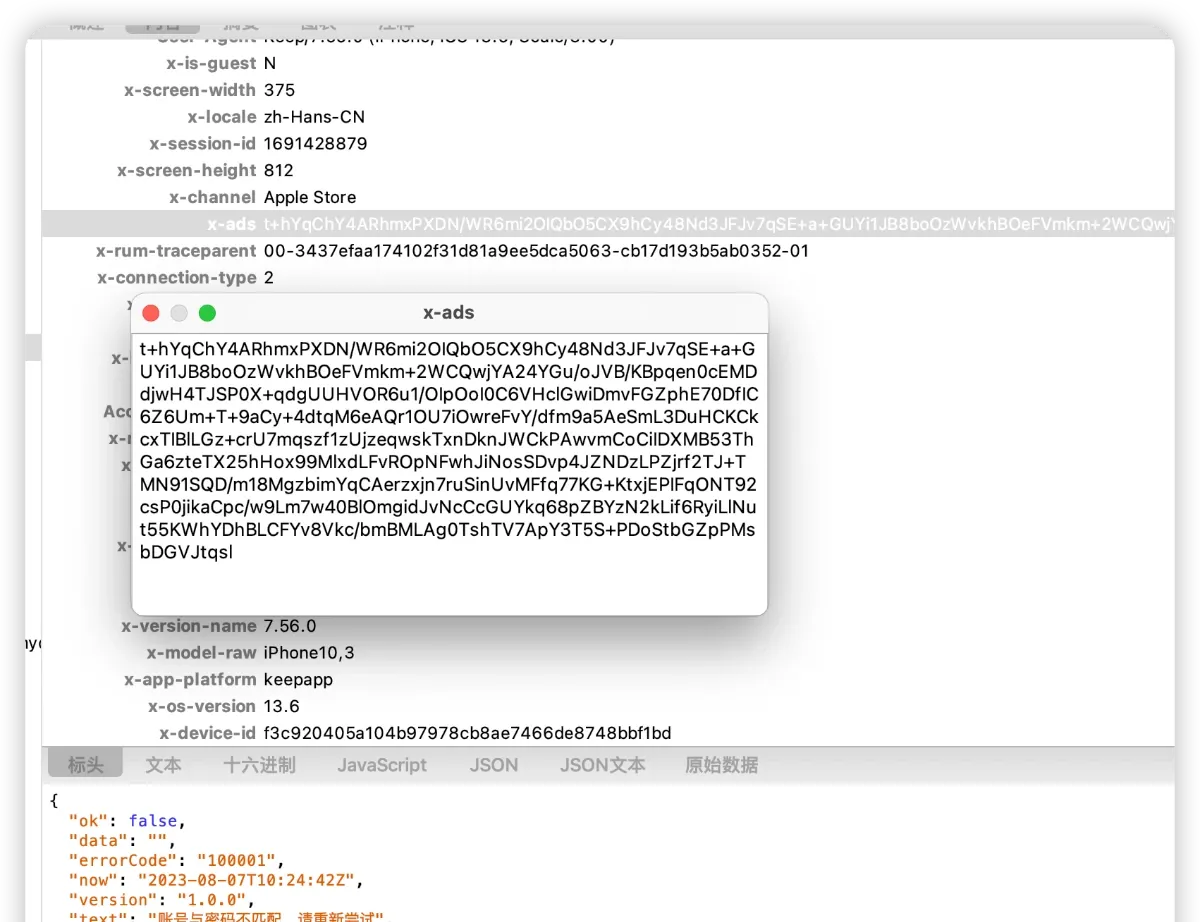
Task: Close the x-ads popup window
Action: [x=151, y=313]
